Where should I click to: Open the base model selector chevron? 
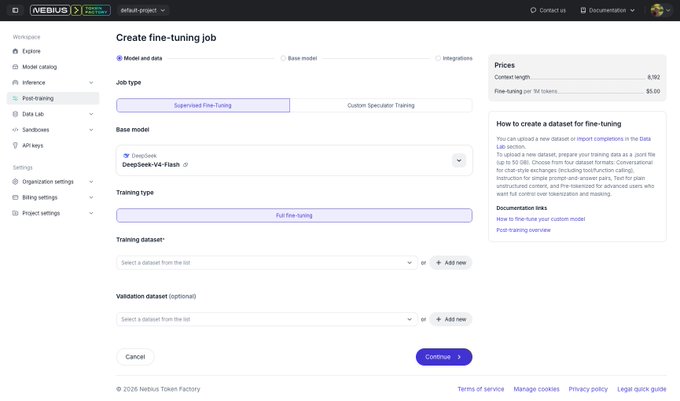click(459, 160)
